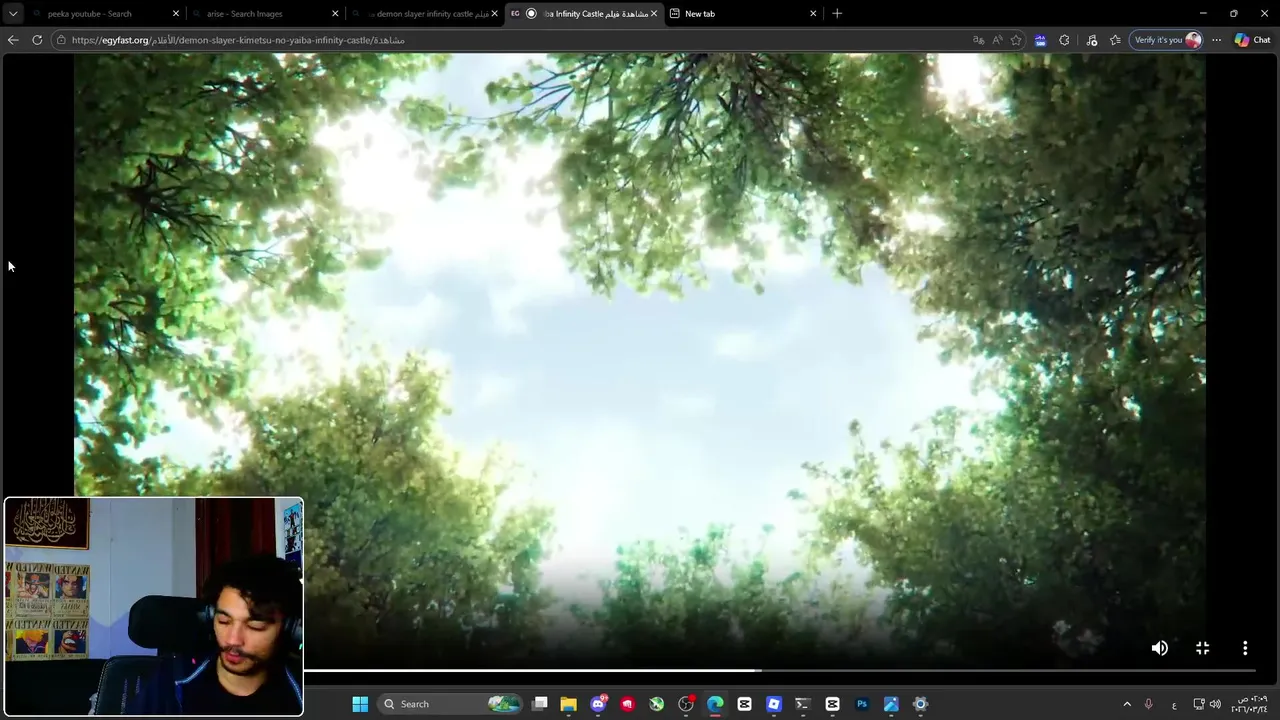Viewport: 1280px width, 720px height.
Task: Exit fullscreen in the video player
Action: click(1203, 648)
